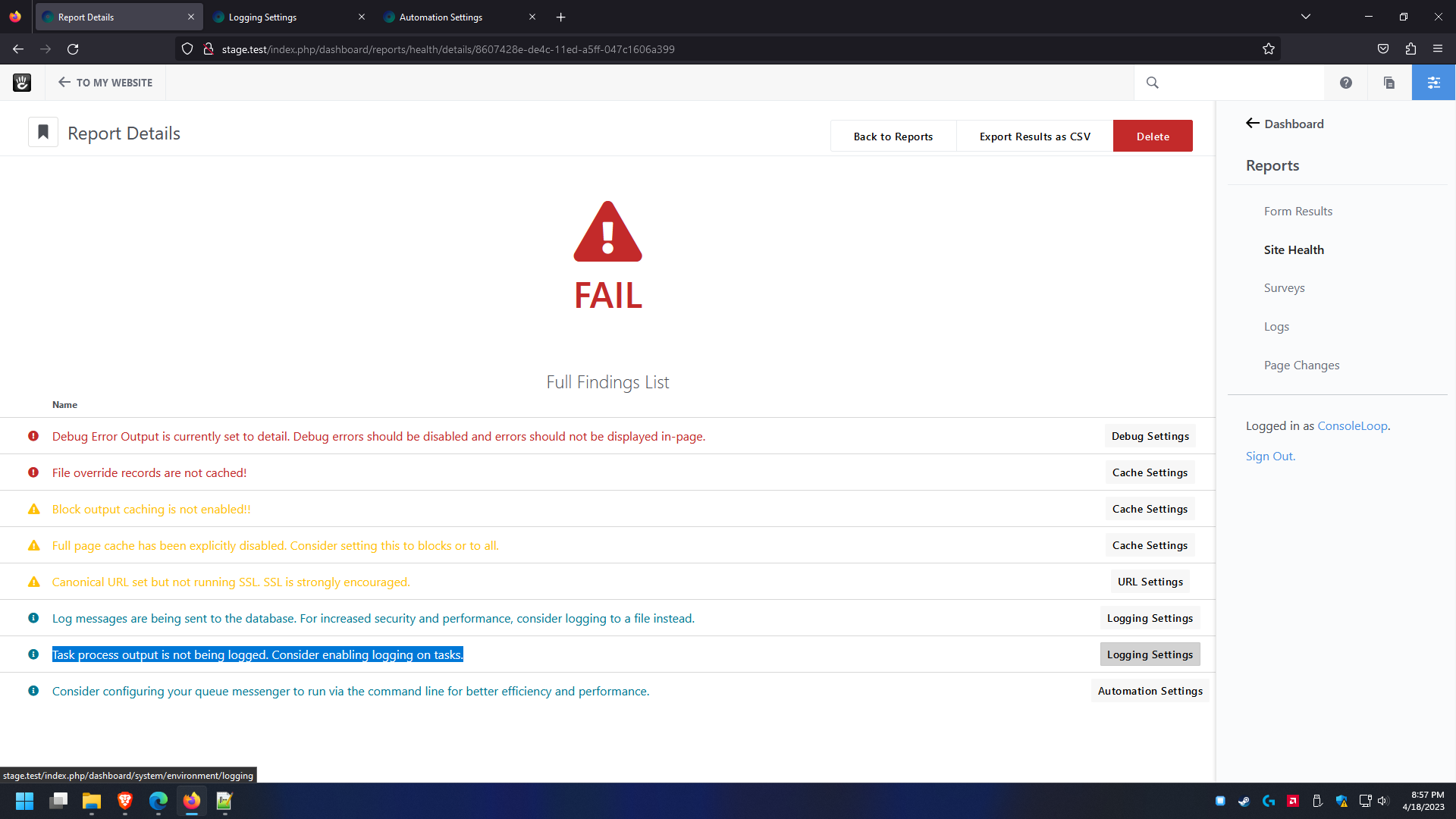This screenshot has height=819, width=1456.
Task: Click the Export Results as CSV button
Action: 1034,136
